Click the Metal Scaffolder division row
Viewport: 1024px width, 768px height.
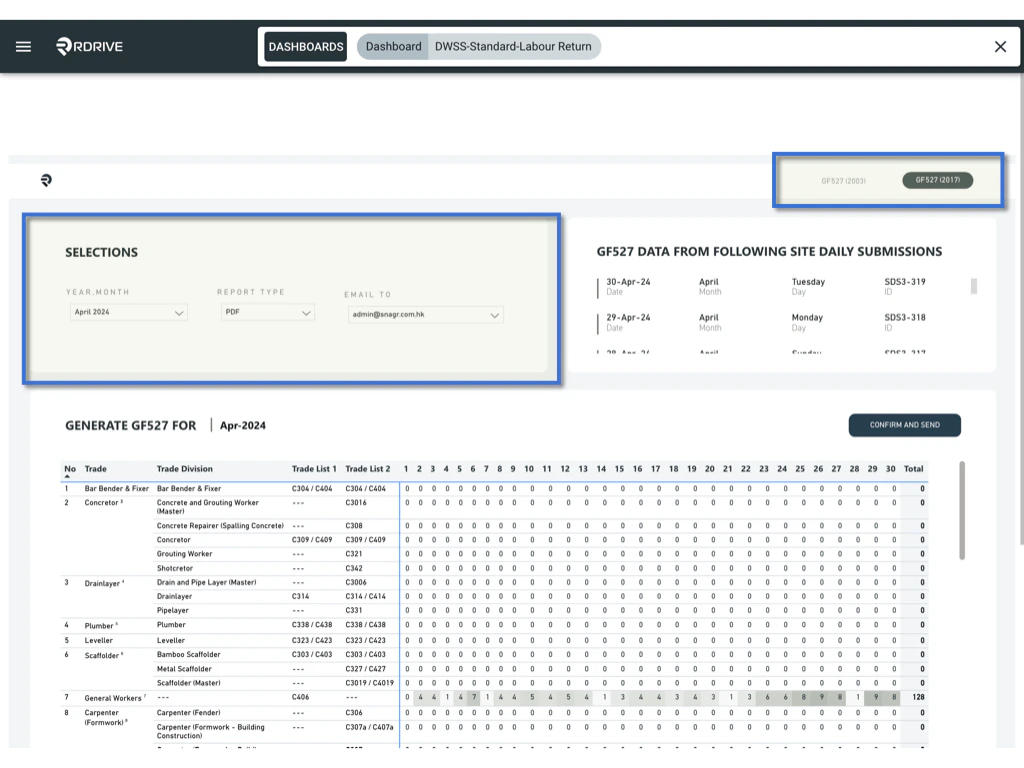click(x=184, y=669)
